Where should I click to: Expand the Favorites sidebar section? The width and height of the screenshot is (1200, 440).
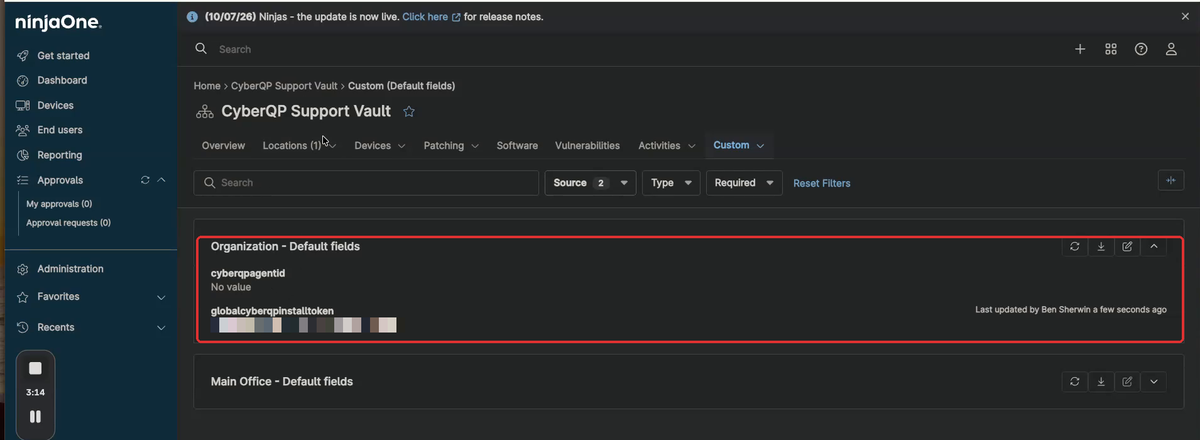coord(161,297)
